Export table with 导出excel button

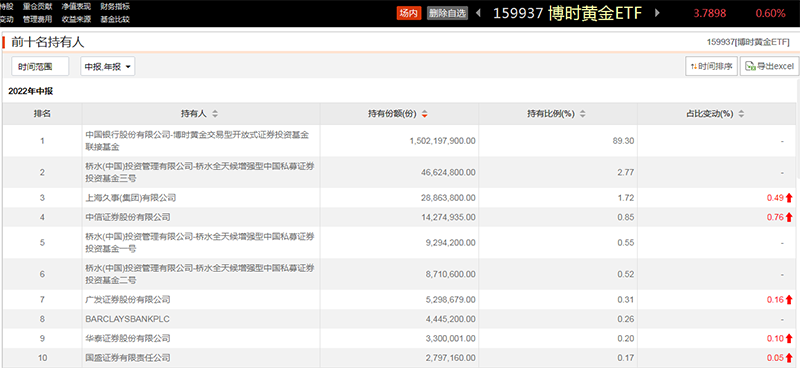769,66
